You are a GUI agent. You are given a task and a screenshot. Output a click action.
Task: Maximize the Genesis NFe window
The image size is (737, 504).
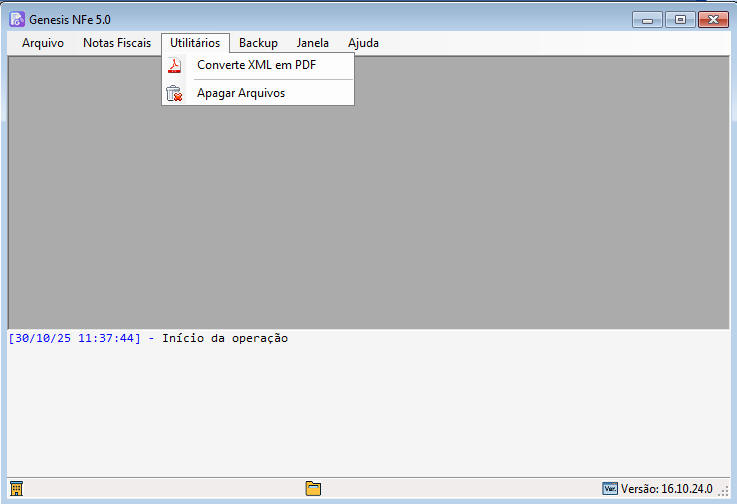[680, 19]
